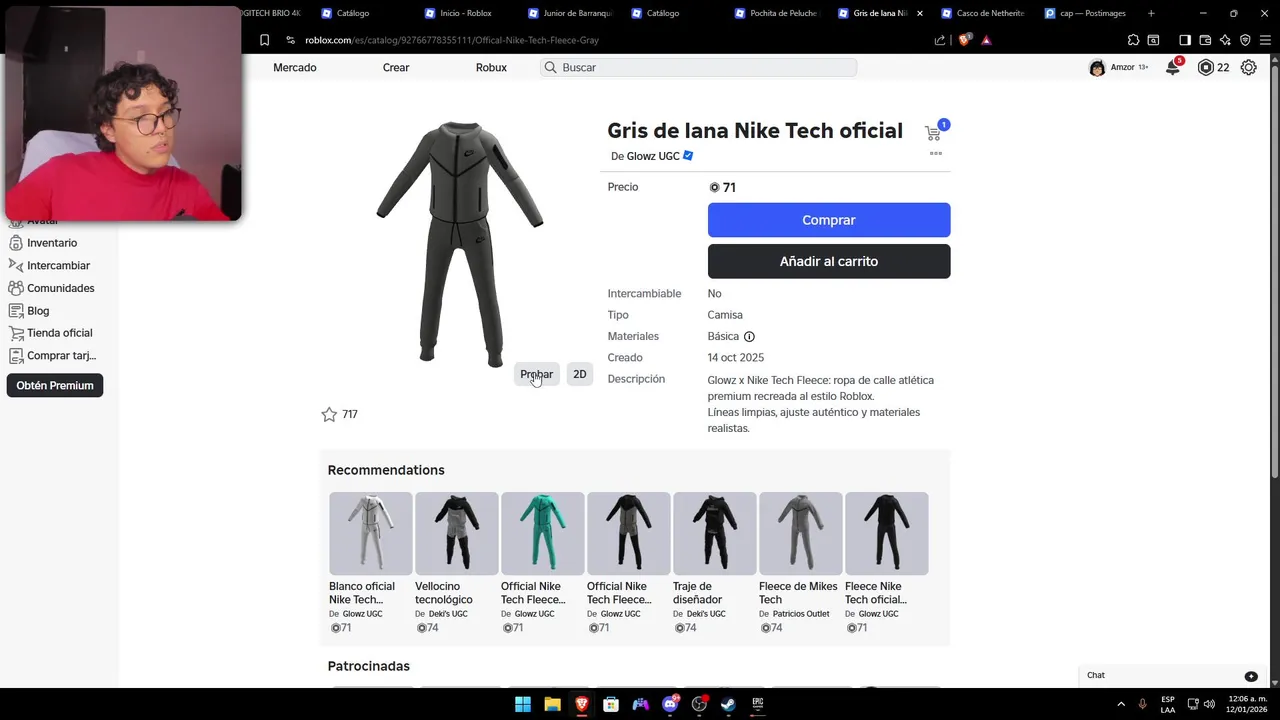Open Tienda oficial in sidebar
1280x720 pixels.
[x=59, y=333]
